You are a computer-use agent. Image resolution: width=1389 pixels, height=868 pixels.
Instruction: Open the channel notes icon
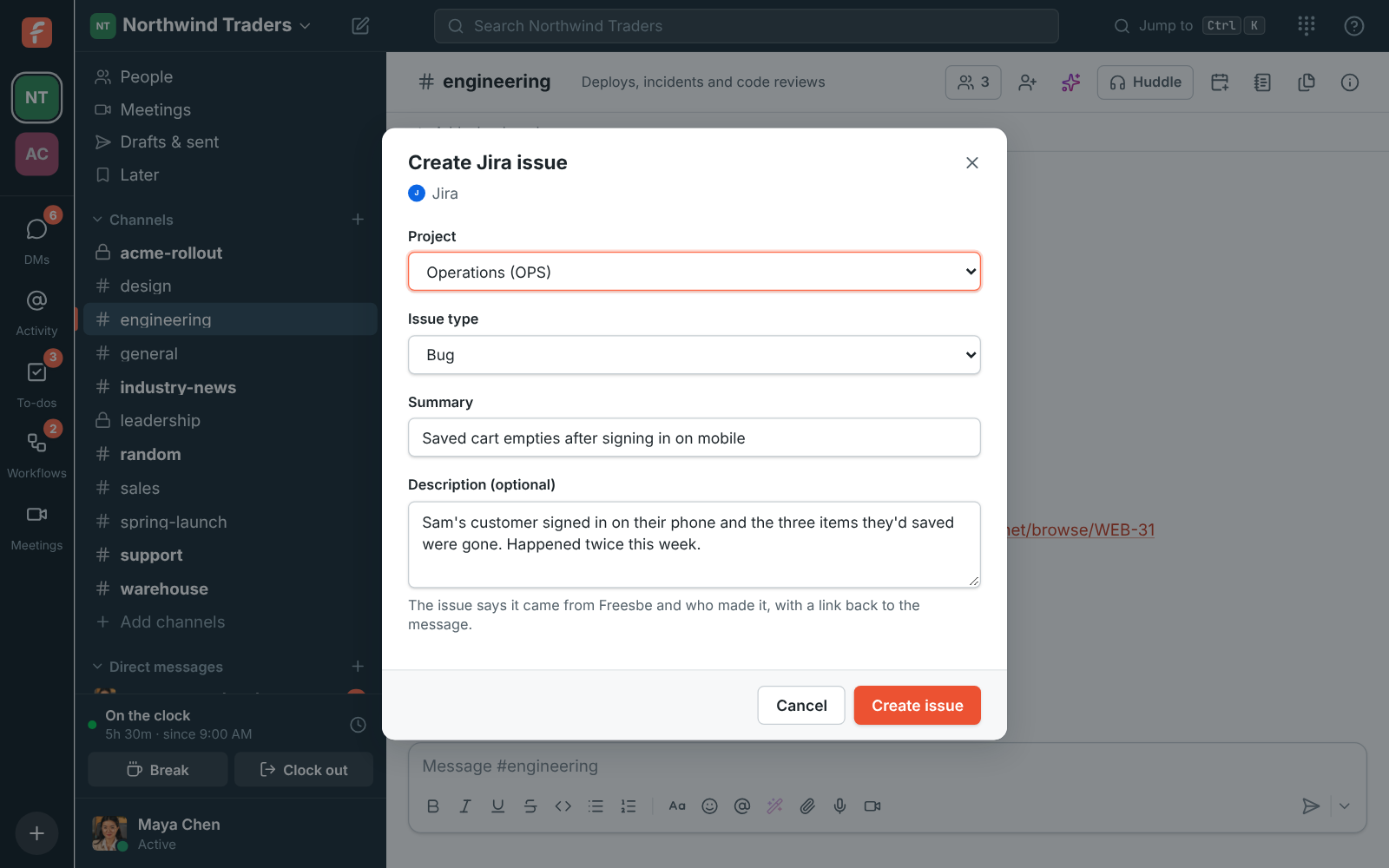[1263, 82]
